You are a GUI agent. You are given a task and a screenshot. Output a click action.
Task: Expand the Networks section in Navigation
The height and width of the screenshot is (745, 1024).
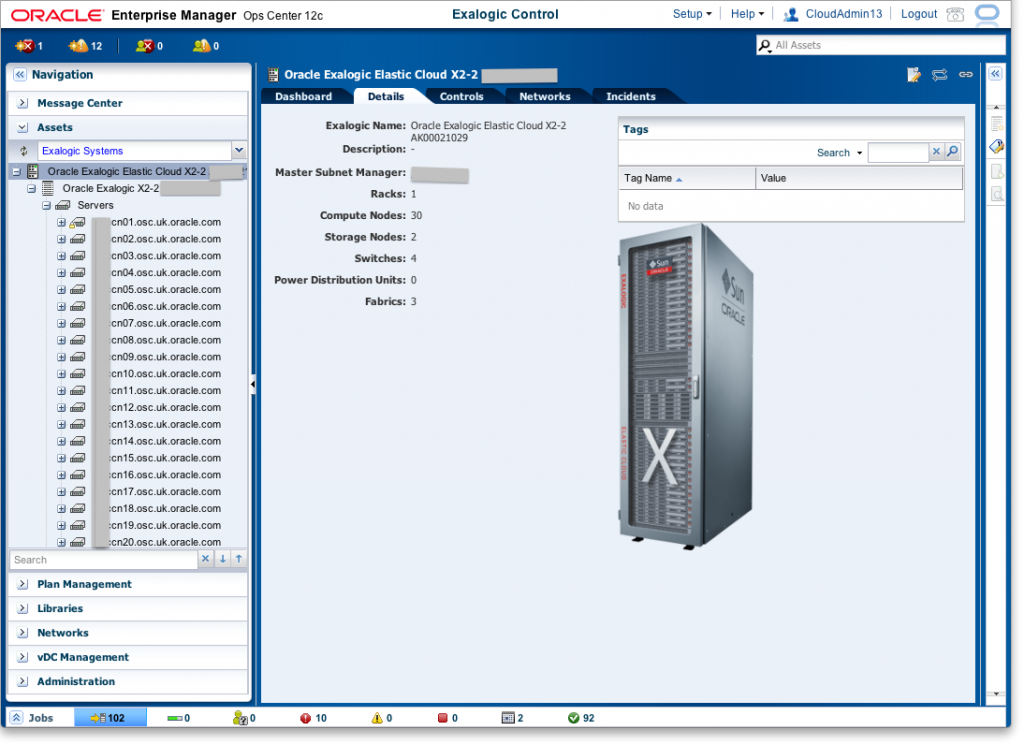[23, 633]
